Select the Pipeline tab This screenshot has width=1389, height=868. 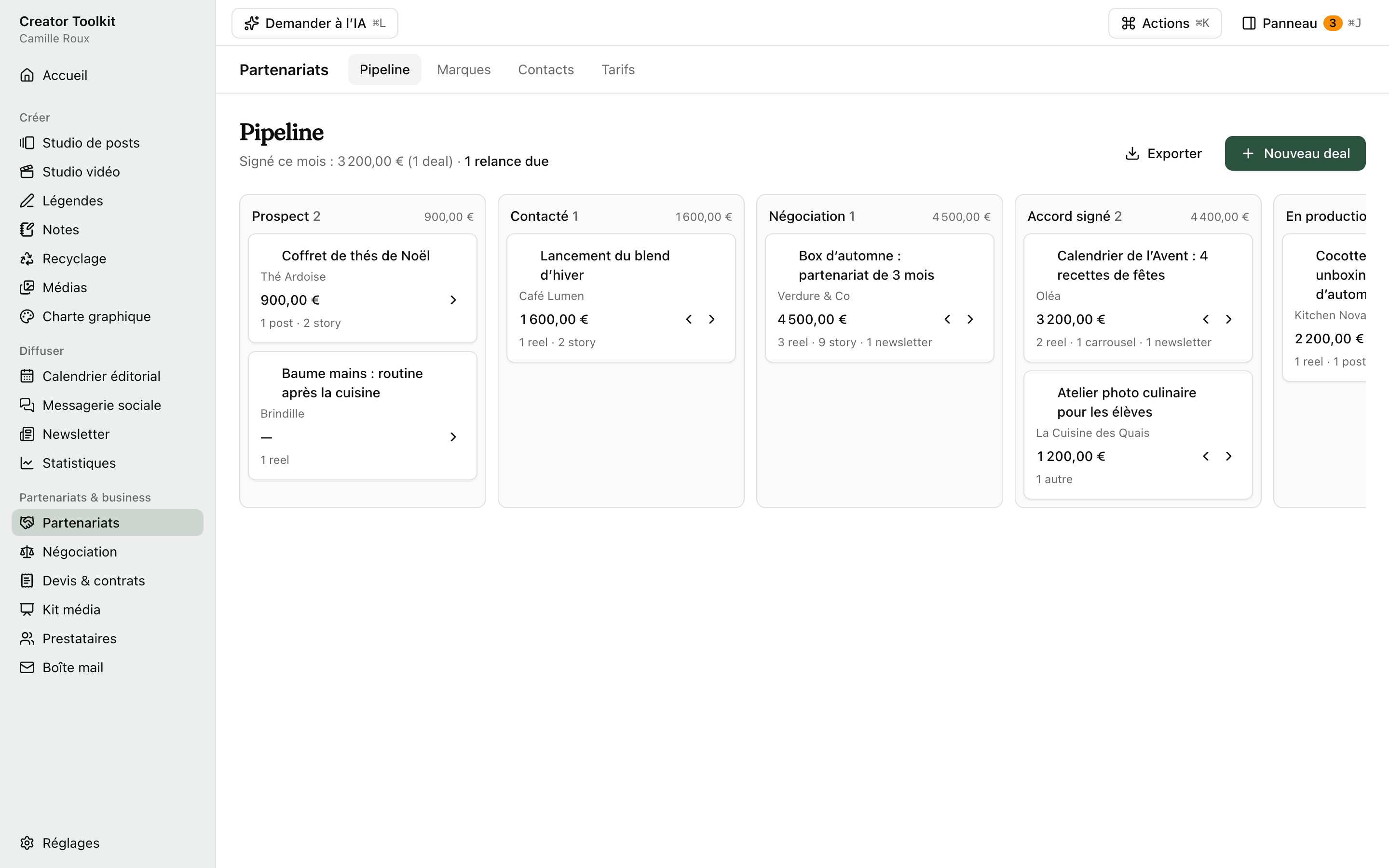pyautogui.click(x=384, y=69)
